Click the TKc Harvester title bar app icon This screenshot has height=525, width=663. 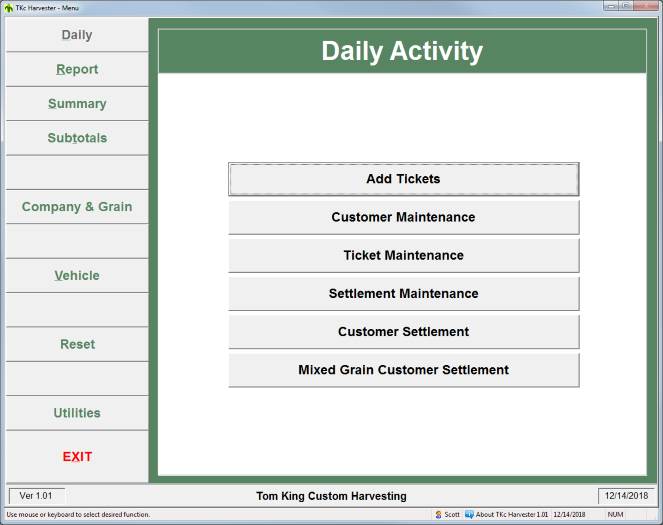tap(8, 7)
